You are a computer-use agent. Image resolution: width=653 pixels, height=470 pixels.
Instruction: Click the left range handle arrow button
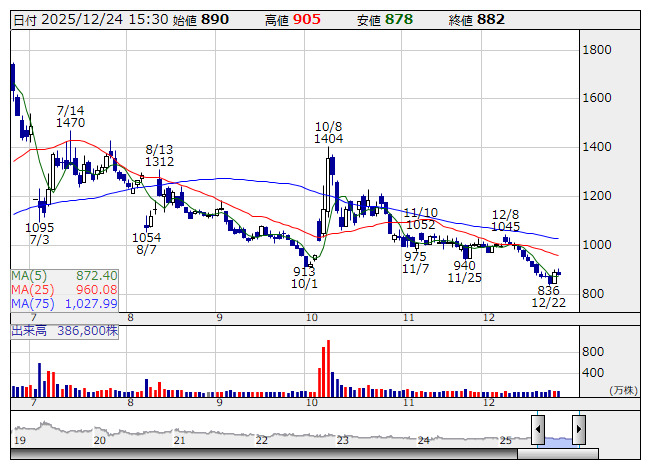[538, 429]
